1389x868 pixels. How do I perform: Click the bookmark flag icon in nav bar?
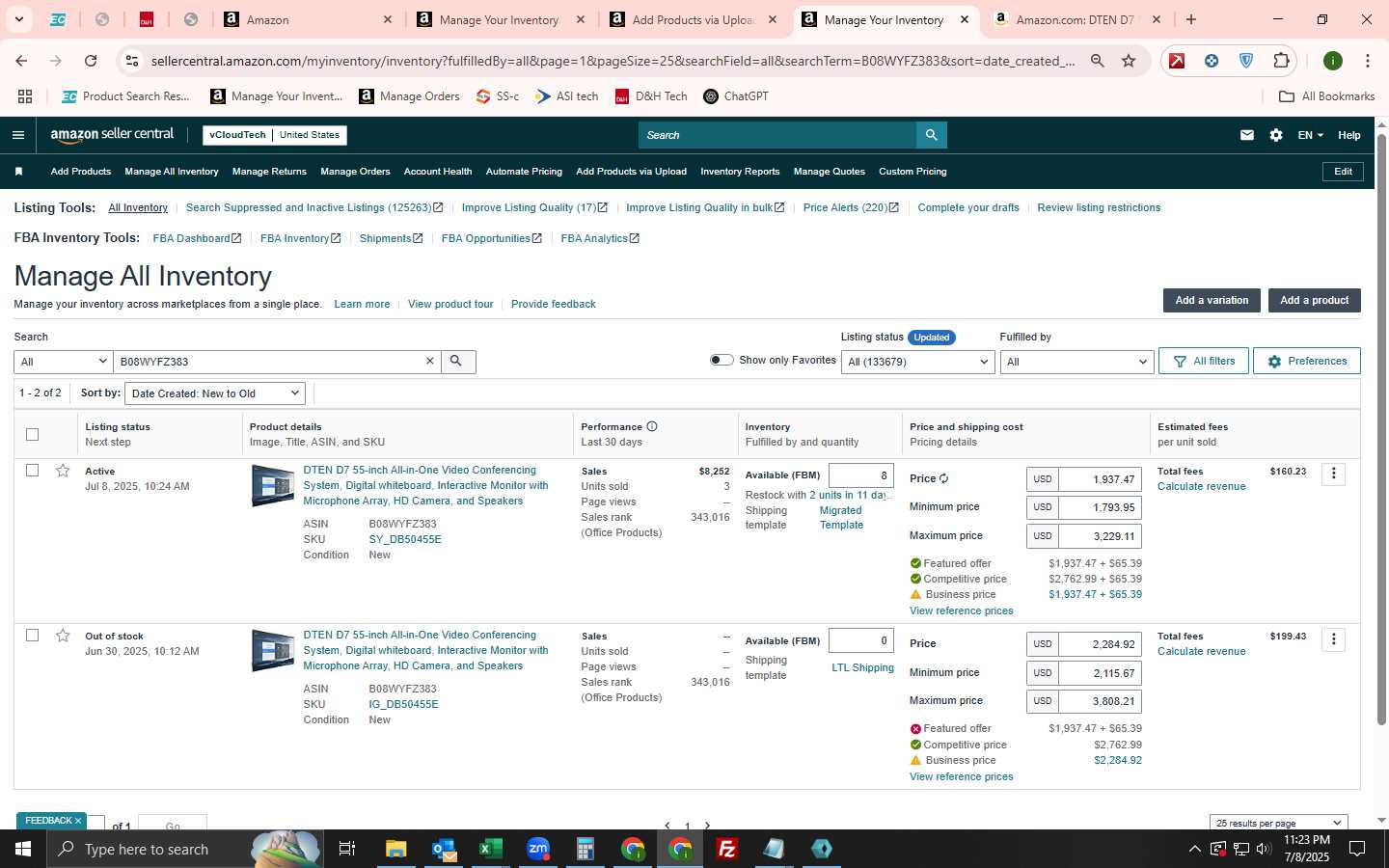18,172
